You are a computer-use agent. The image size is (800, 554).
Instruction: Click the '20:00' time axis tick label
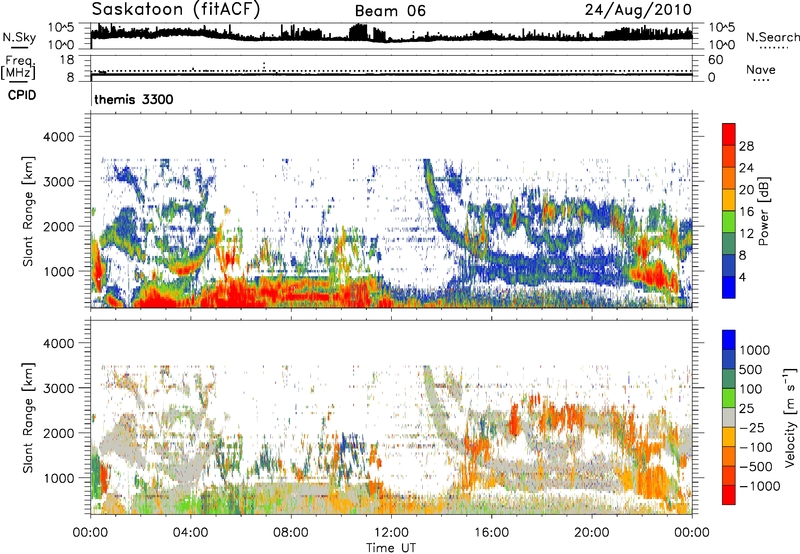(592, 533)
